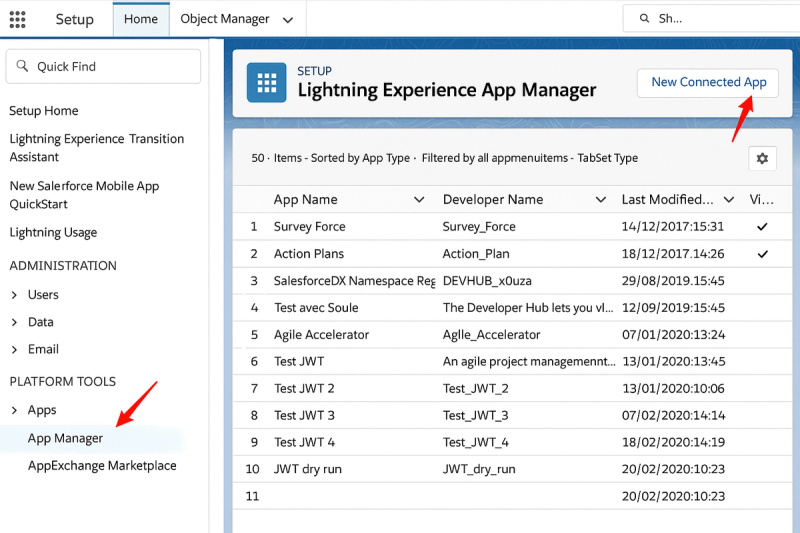800x533 pixels.
Task: Click the Test_JWT_2 developer name
Action: pyautogui.click(x=476, y=389)
